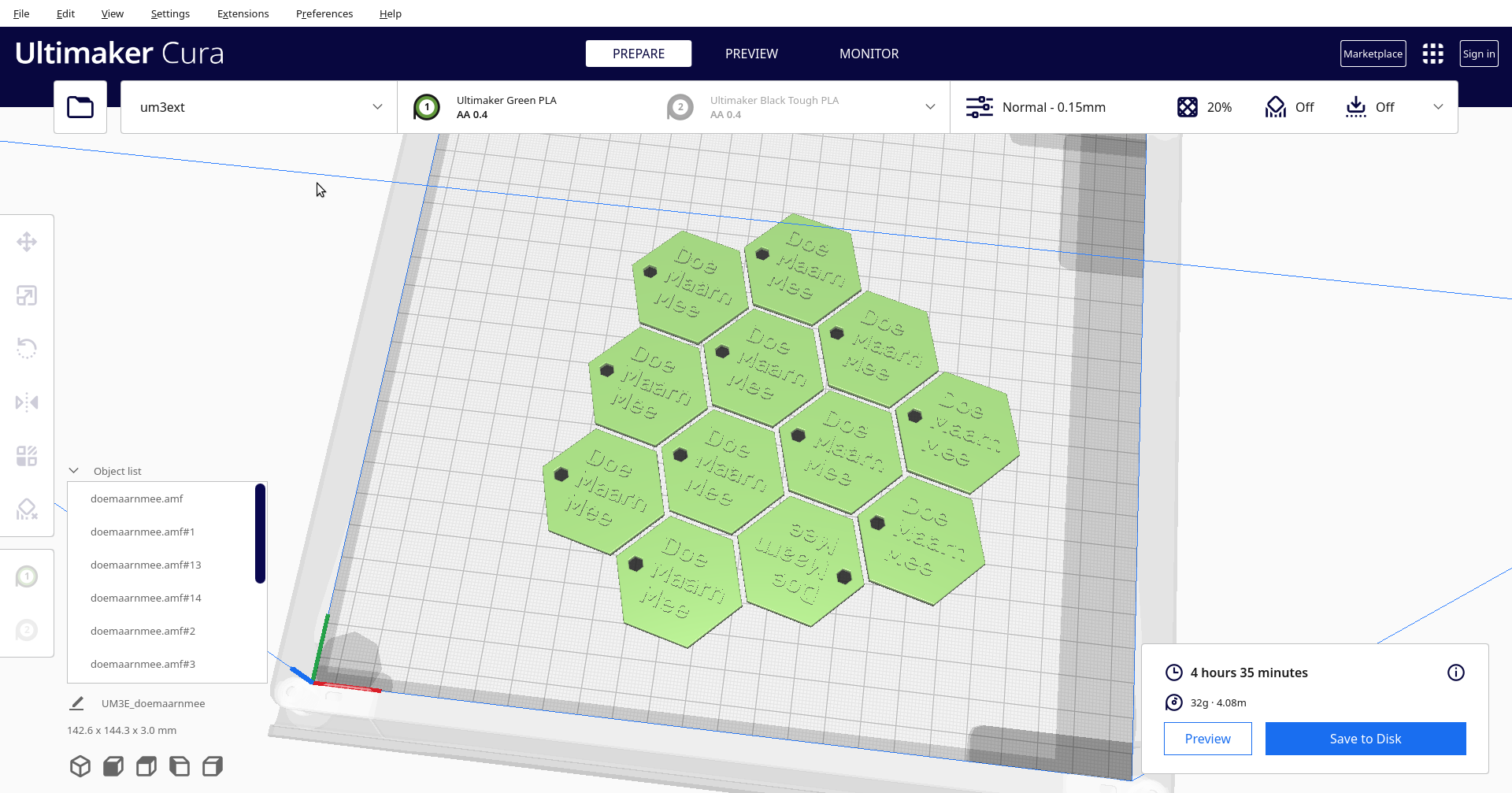Click Save to Disk button
Screen dimensions: 1512x793
pos(1366,739)
